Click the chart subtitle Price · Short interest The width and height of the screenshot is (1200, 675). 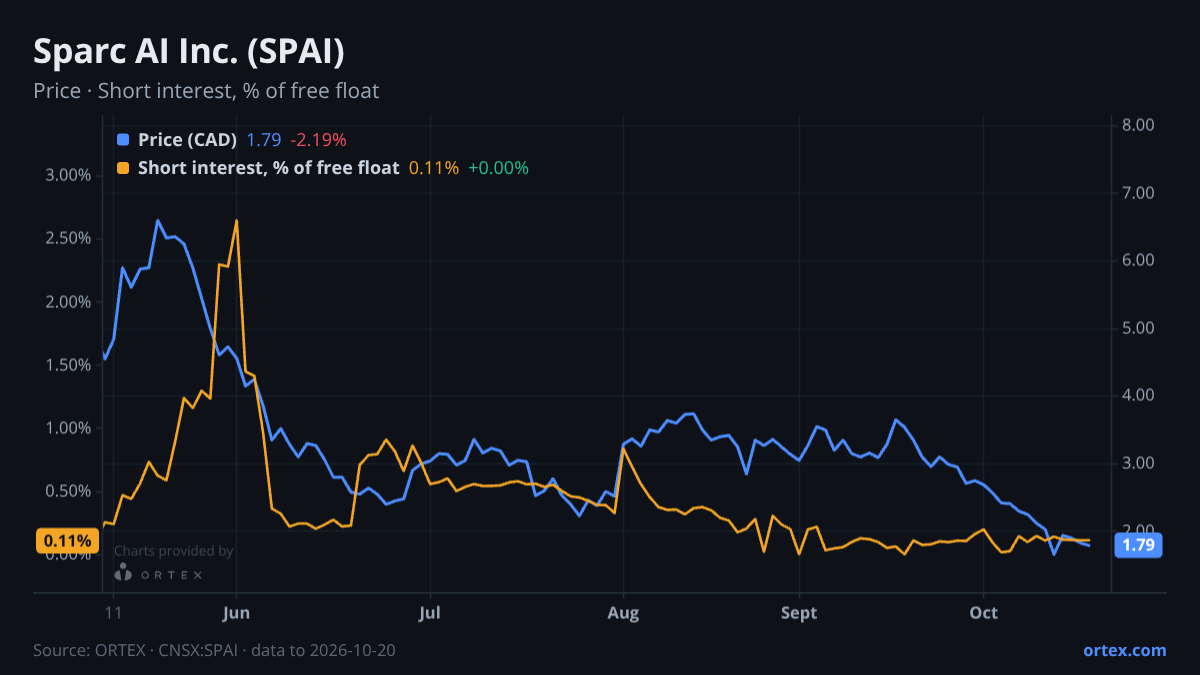pyautogui.click(x=206, y=91)
